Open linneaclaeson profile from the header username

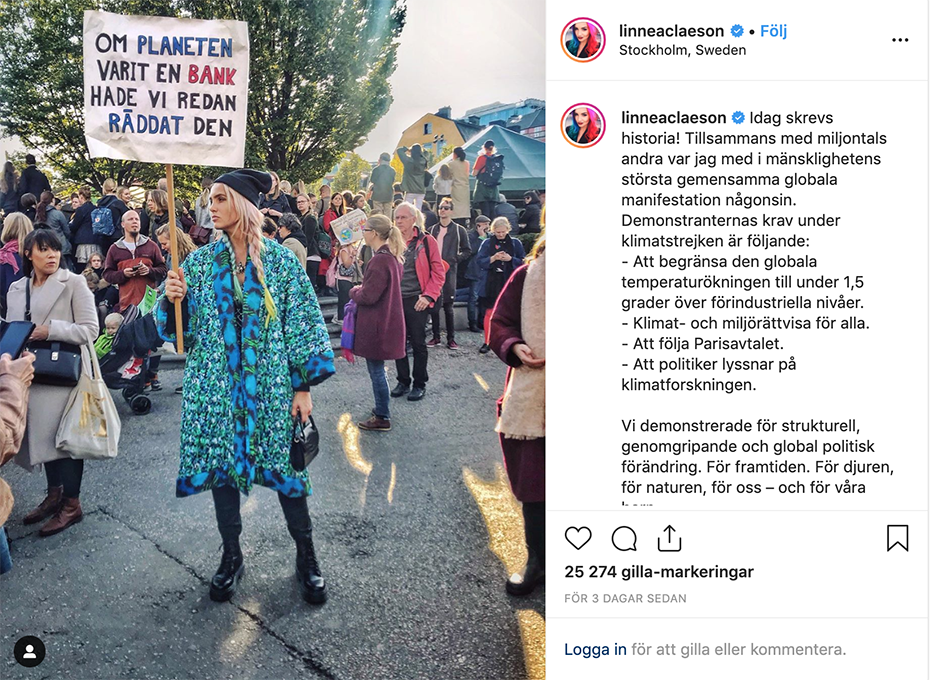[671, 31]
